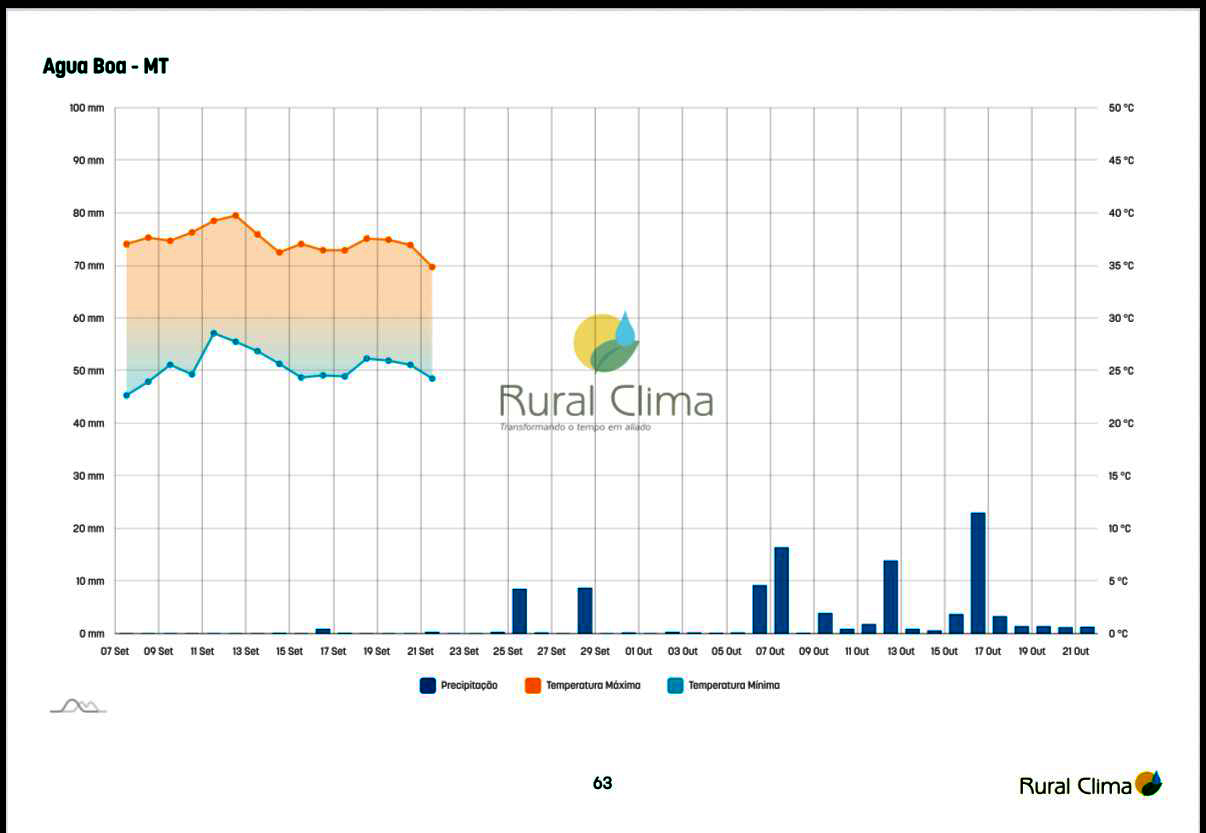
Task: Toggle the Precipitação legend label
Action: click(x=469, y=686)
